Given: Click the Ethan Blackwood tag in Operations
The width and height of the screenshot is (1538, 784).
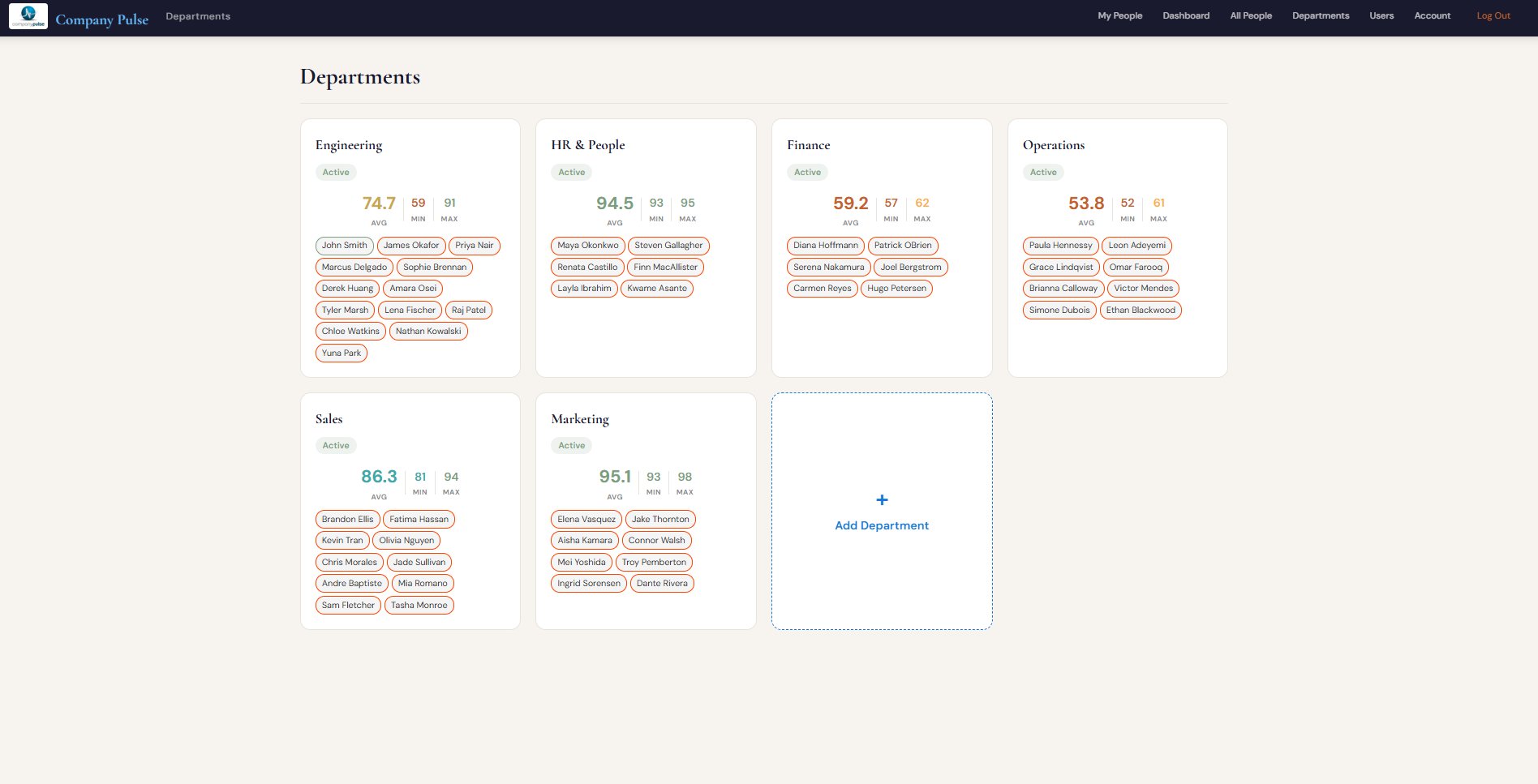Looking at the screenshot, I should pyautogui.click(x=1140, y=311).
